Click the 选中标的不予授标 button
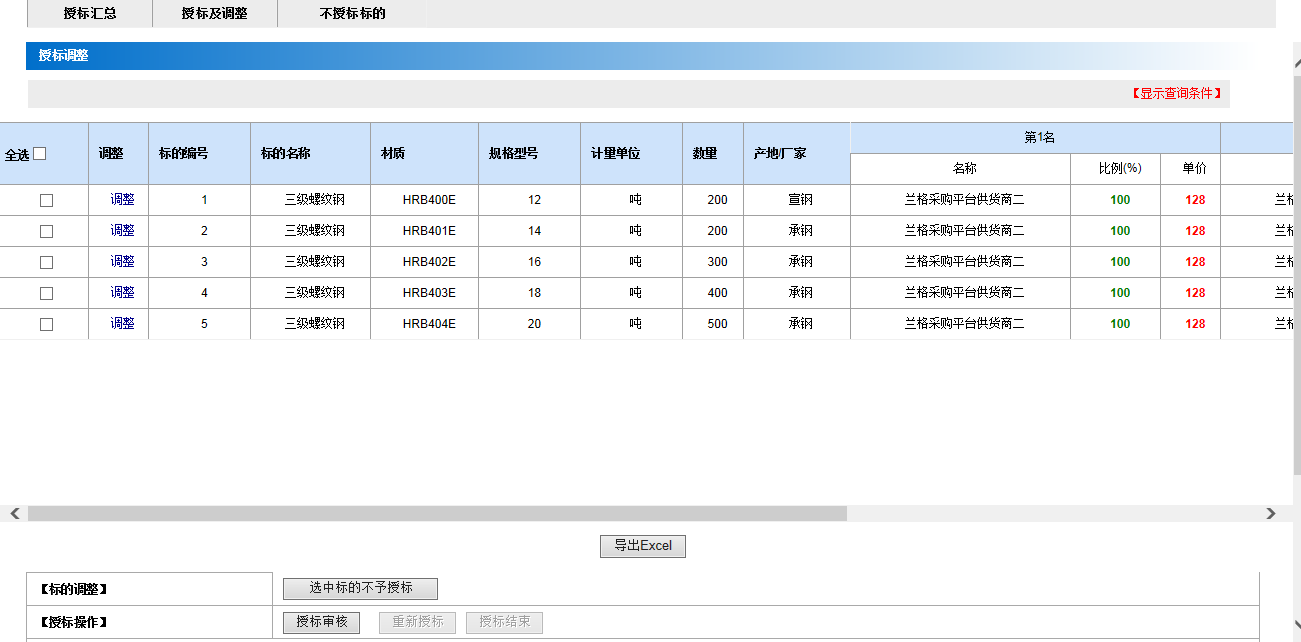Viewport: 1301px width, 642px height. tap(360, 588)
